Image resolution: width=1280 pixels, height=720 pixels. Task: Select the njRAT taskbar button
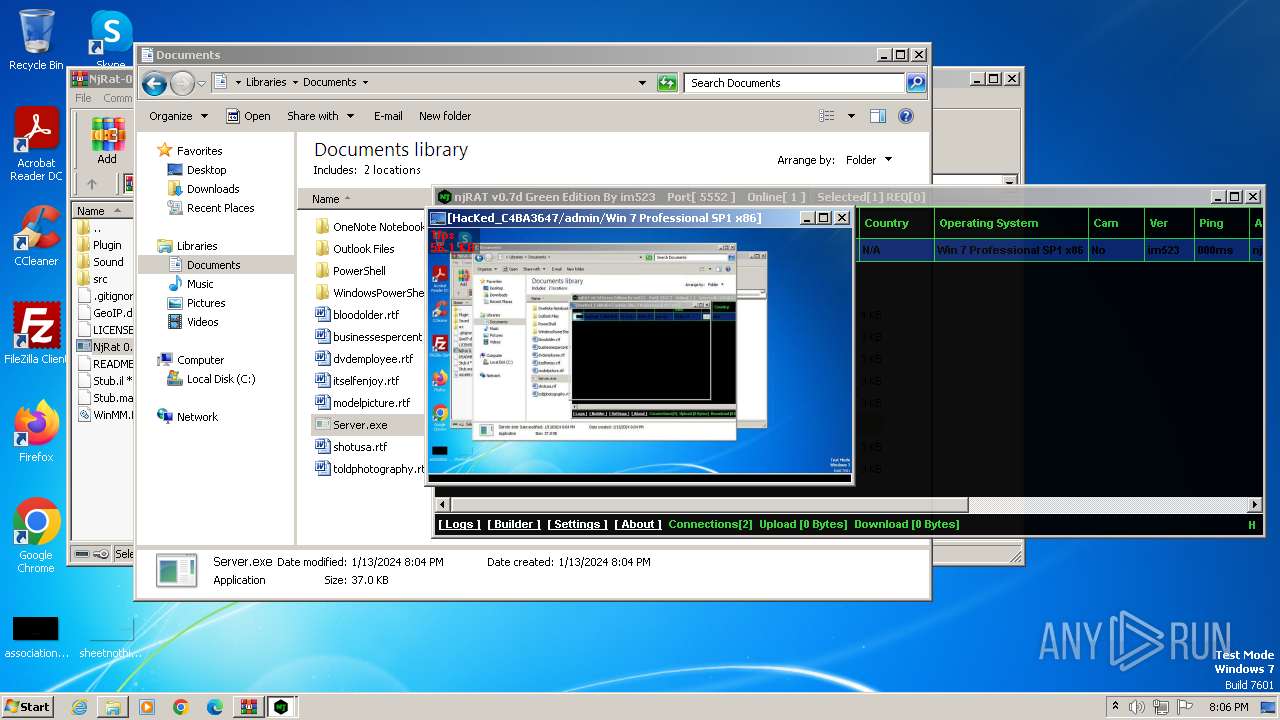tap(282, 707)
